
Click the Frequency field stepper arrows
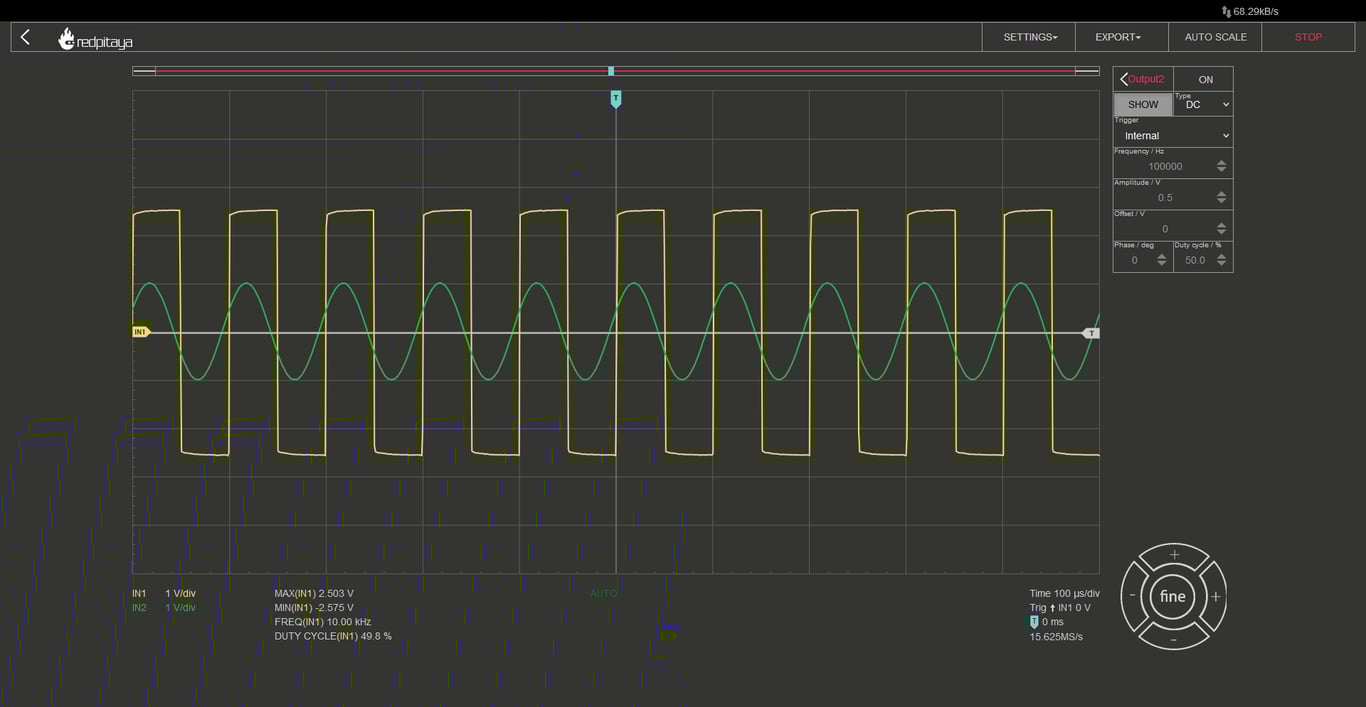point(1221,166)
